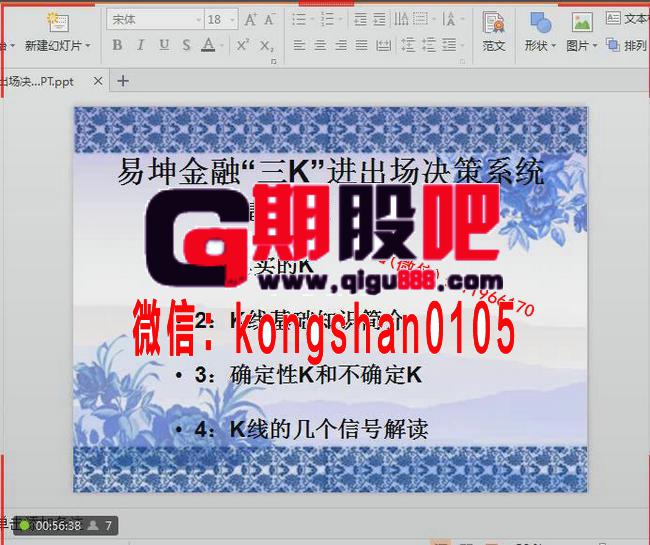The width and height of the screenshot is (650, 545).
Task: Open the line spacing dropdown arrow
Action: 462,46
